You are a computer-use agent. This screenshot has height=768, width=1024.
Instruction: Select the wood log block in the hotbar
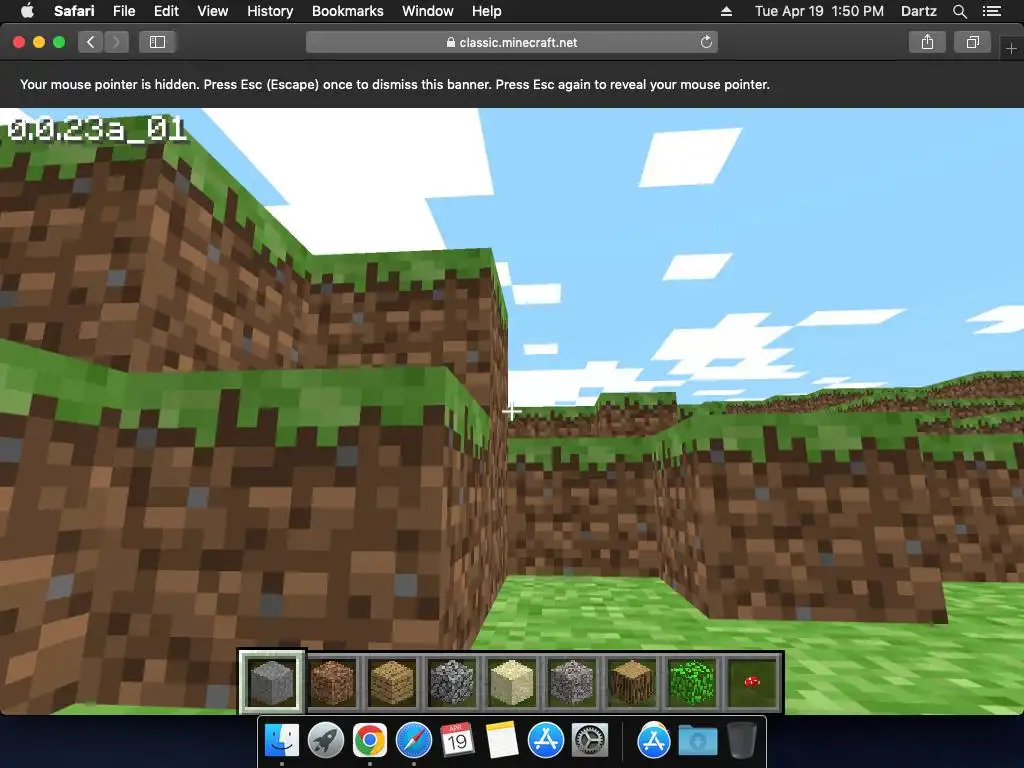(x=632, y=682)
